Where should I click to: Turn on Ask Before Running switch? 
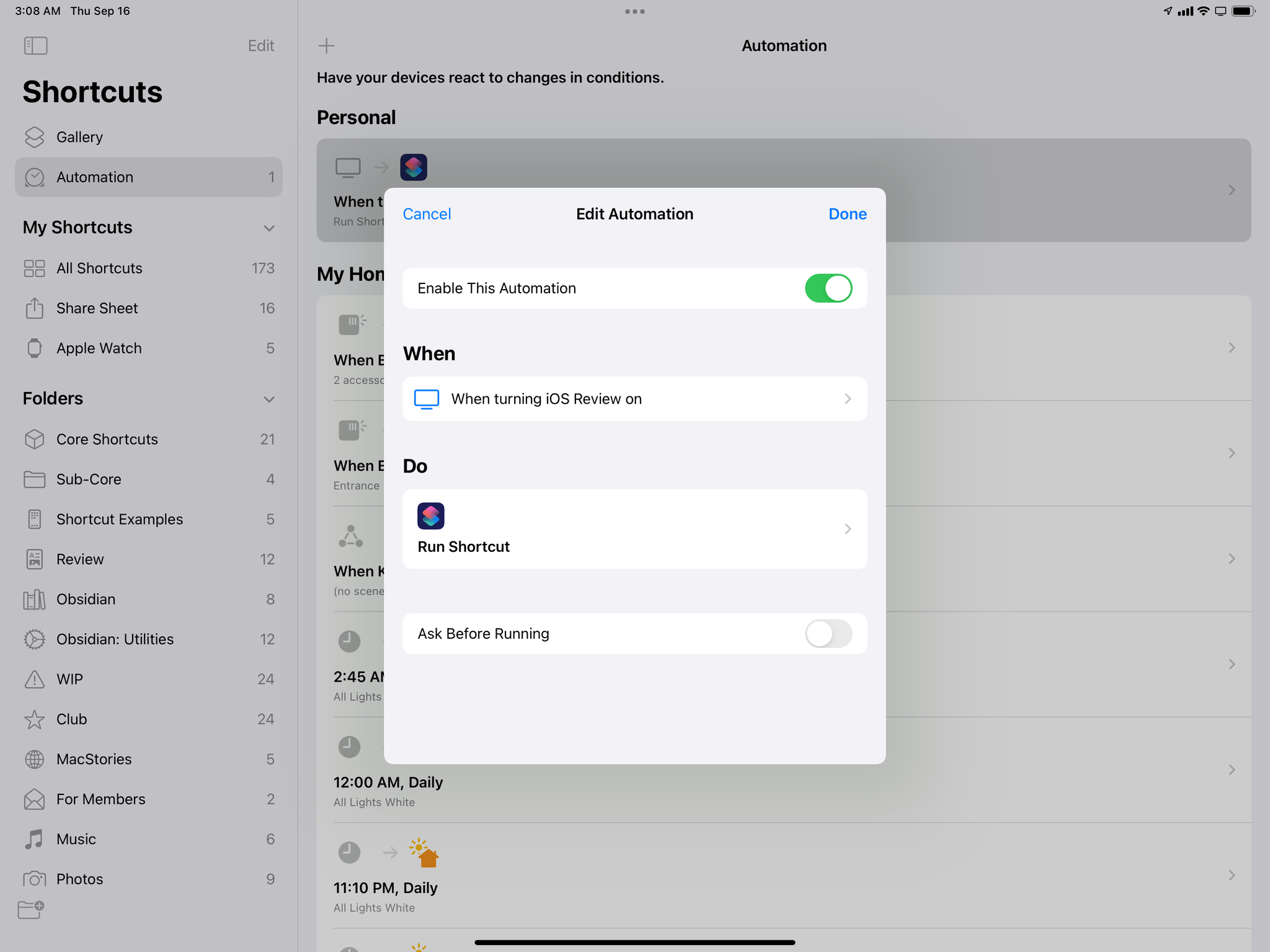click(828, 634)
